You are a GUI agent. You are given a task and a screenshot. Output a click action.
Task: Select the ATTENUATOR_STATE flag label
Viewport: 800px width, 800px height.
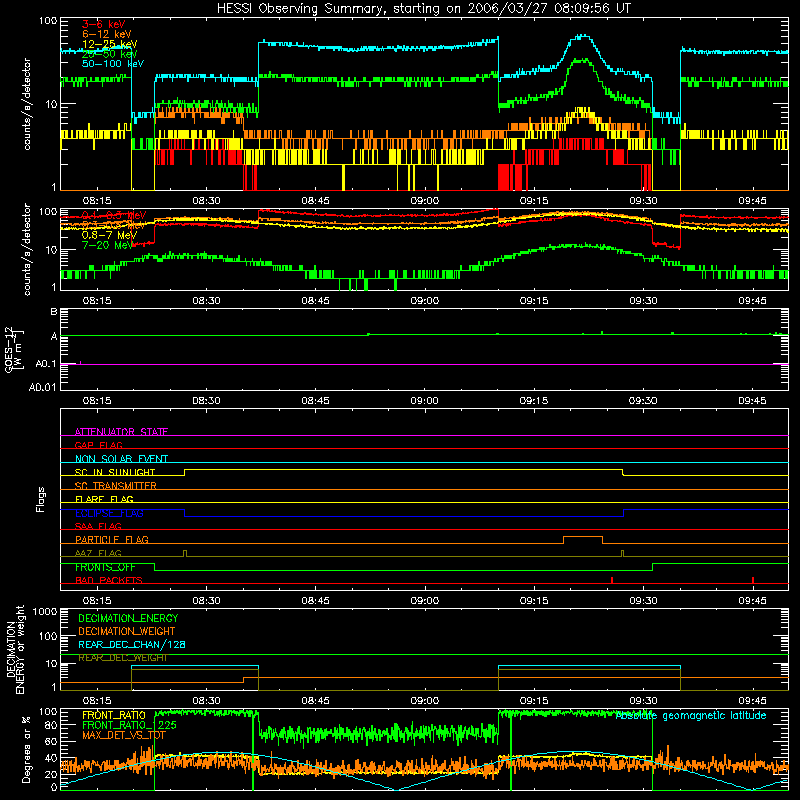tap(121, 432)
